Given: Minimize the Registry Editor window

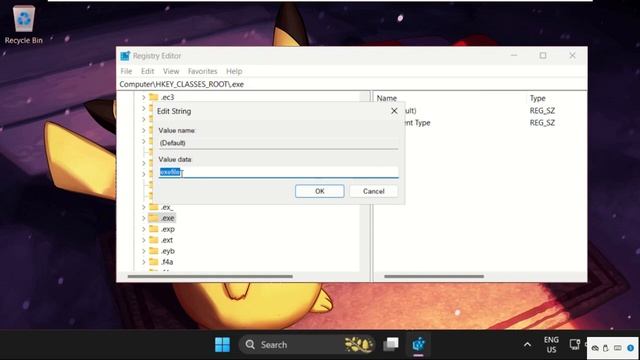Looking at the screenshot, I should tap(514, 56).
